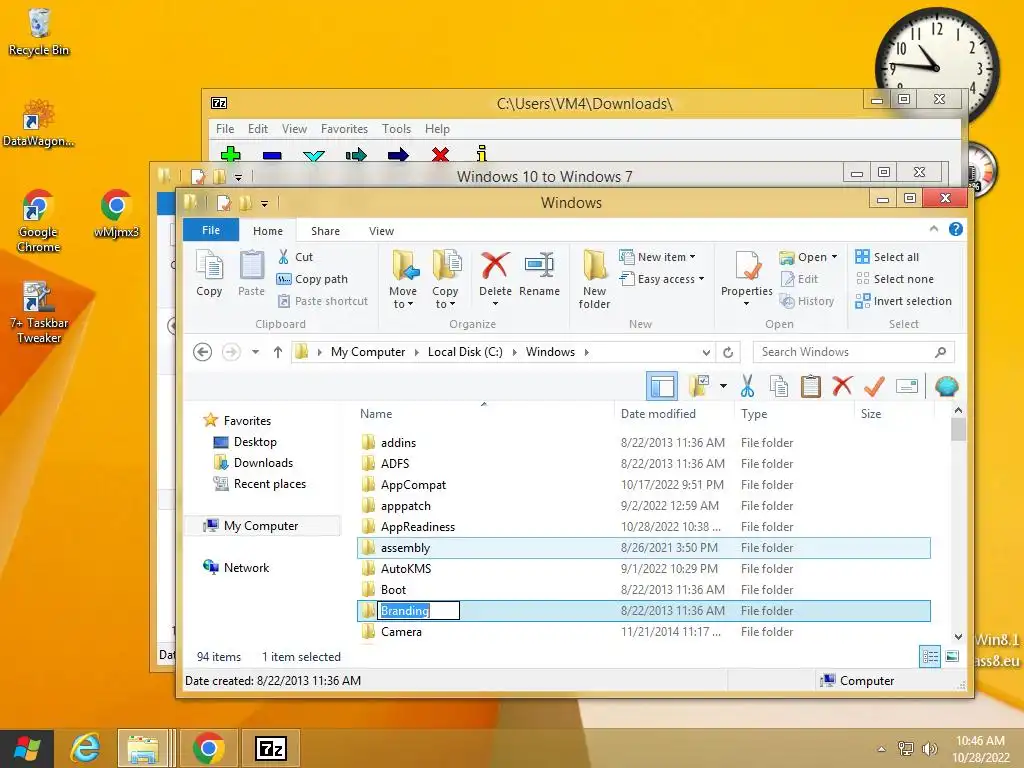Click the Up one level arrow
Viewport: 1024px width, 768px height.
[278, 352]
